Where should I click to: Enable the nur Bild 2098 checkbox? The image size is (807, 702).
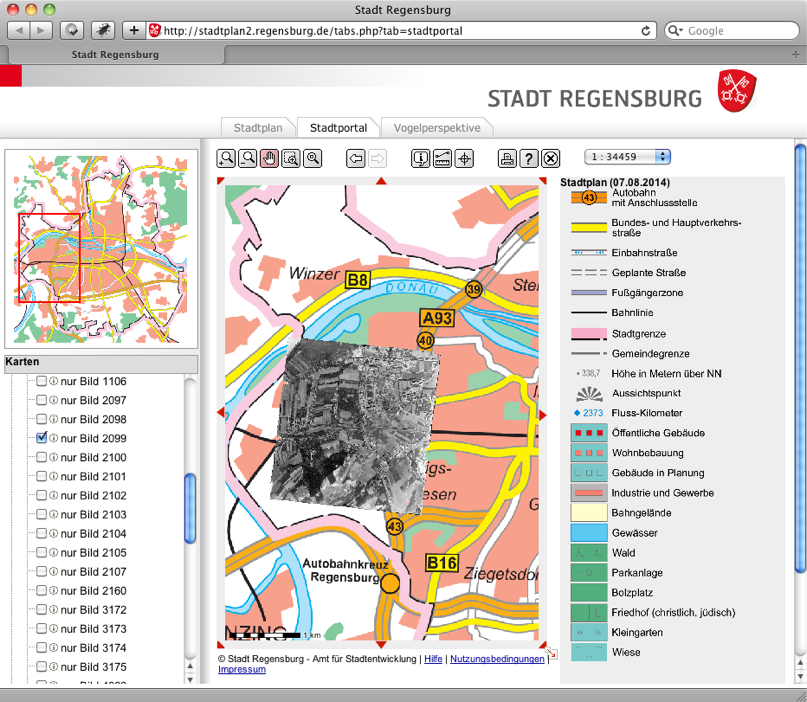(41, 419)
